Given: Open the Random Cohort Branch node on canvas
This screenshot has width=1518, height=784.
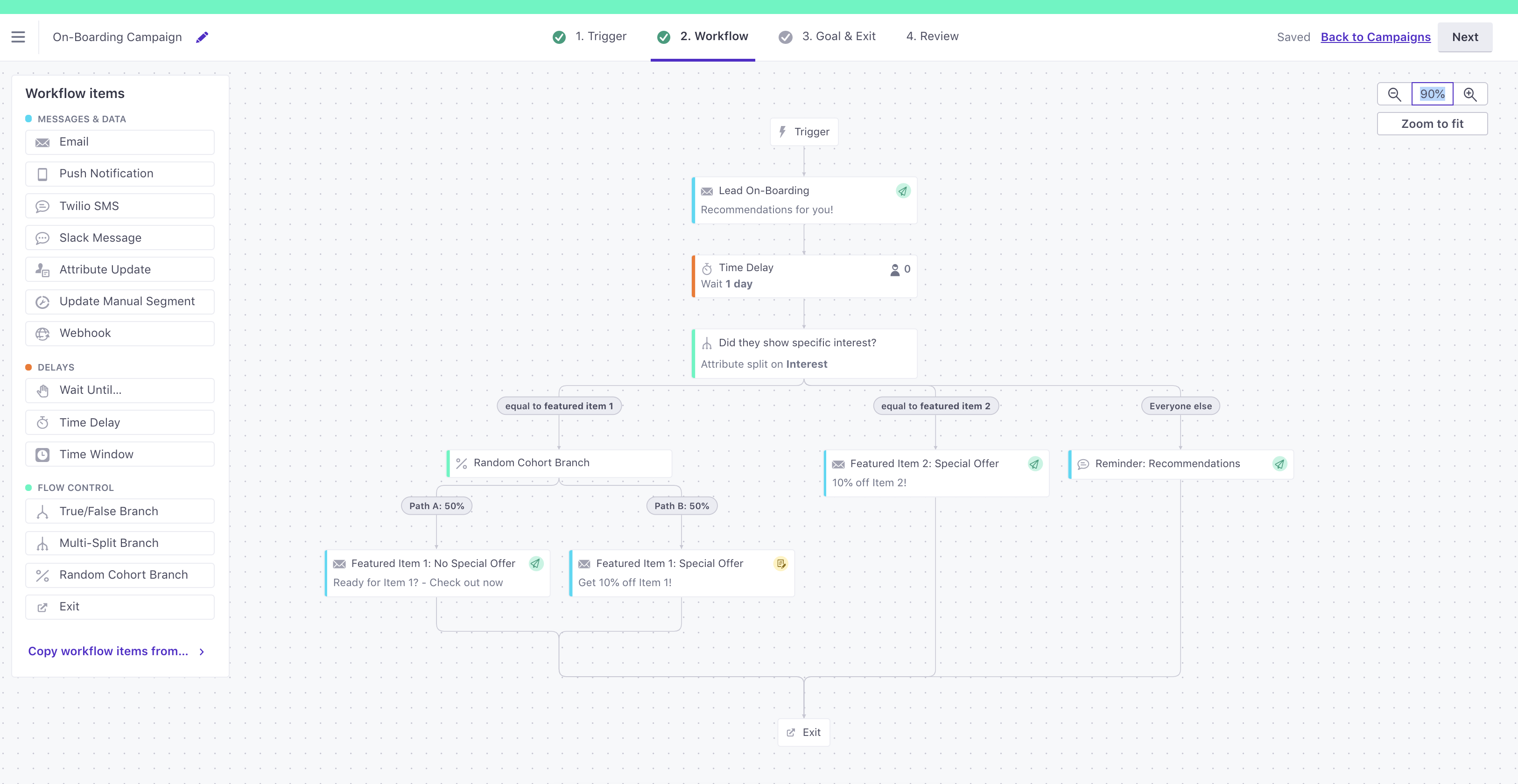Looking at the screenshot, I should [x=559, y=463].
